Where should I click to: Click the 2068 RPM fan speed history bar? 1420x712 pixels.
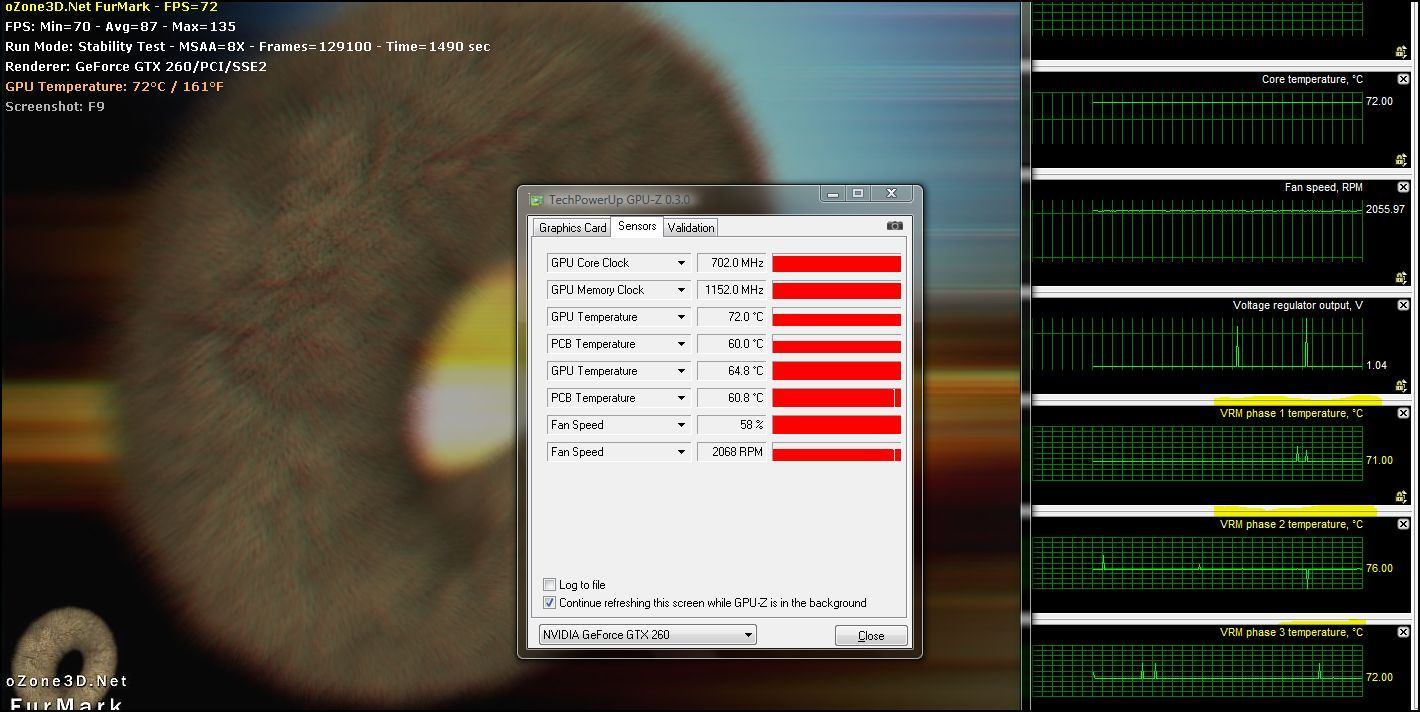pyautogui.click(x=837, y=452)
